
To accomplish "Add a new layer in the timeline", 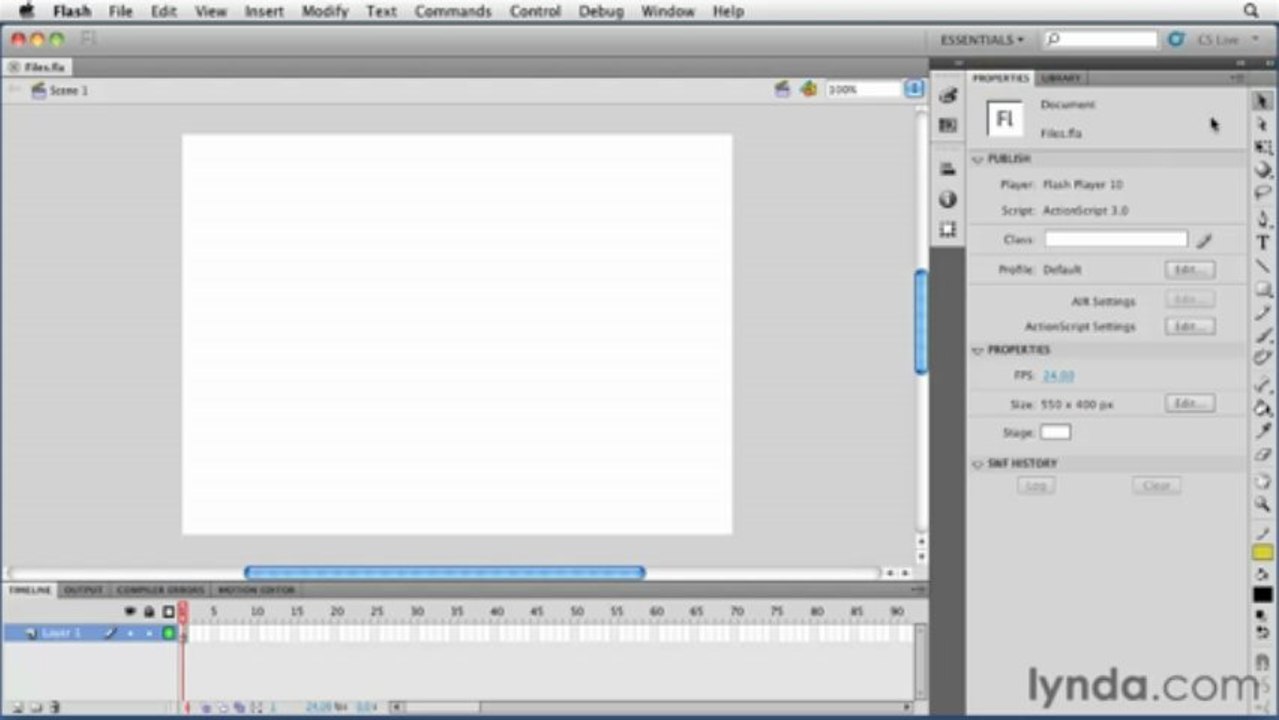I will (x=17, y=707).
